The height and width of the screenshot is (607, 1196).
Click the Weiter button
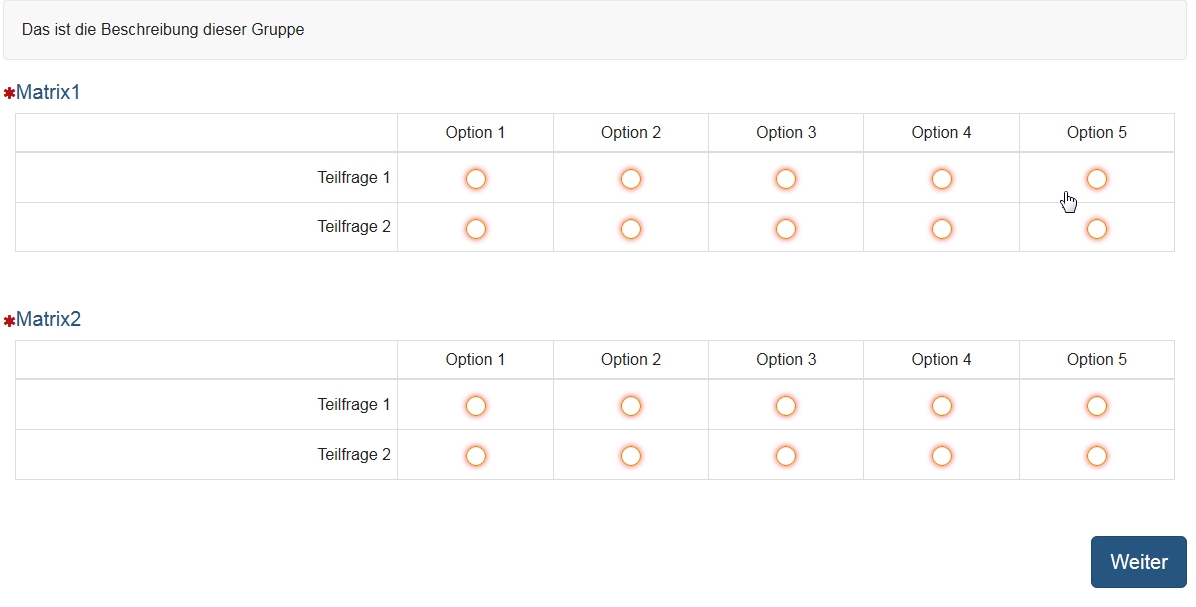coord(1138,562)
